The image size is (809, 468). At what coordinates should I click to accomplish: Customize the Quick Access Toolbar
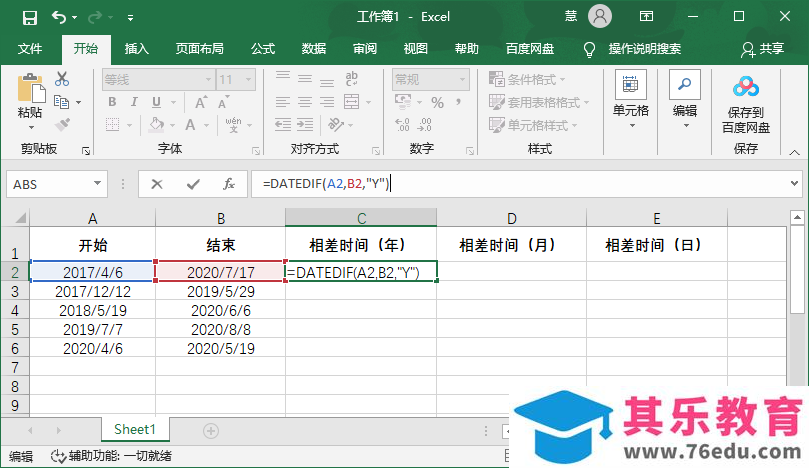[131, 18]
